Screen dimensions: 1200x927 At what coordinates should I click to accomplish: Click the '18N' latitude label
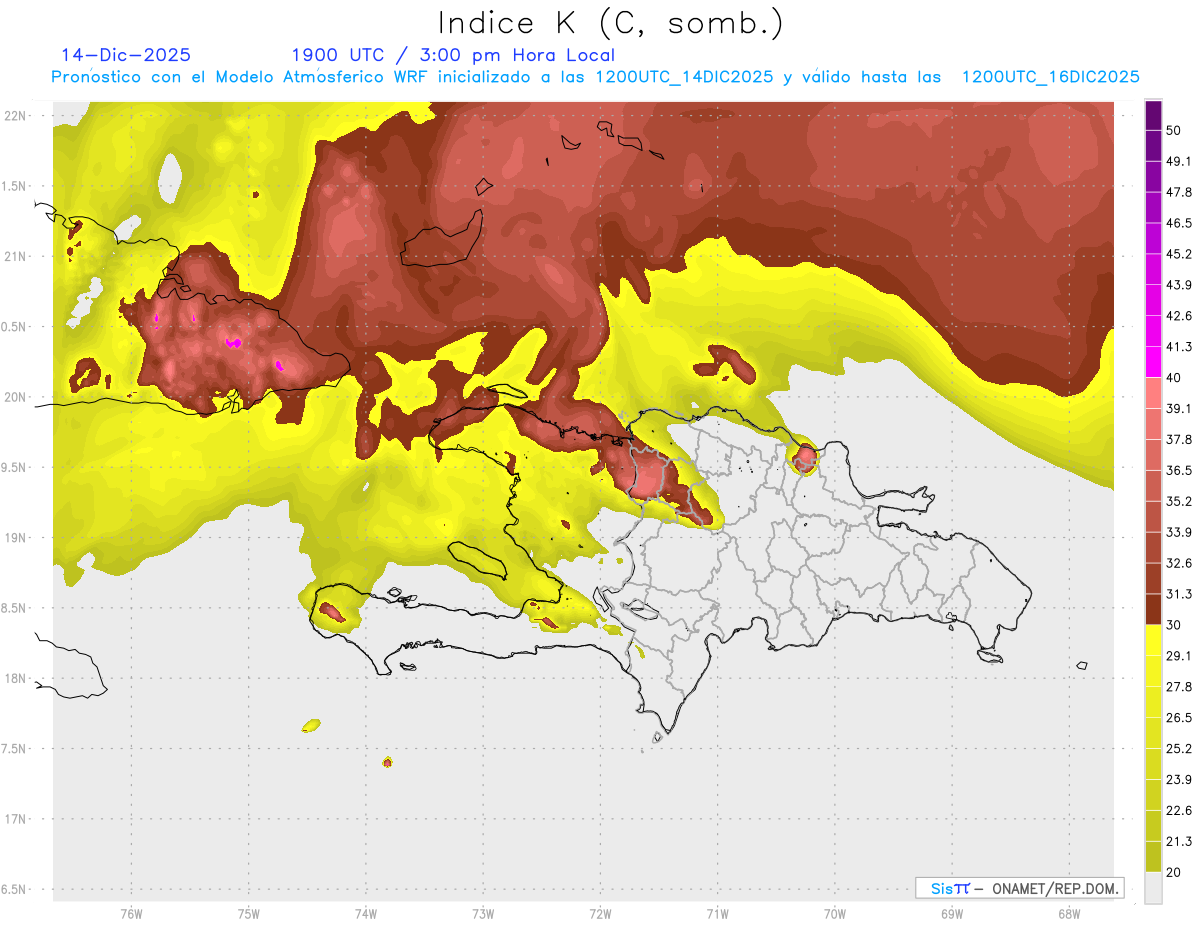[x=17, y=679]
